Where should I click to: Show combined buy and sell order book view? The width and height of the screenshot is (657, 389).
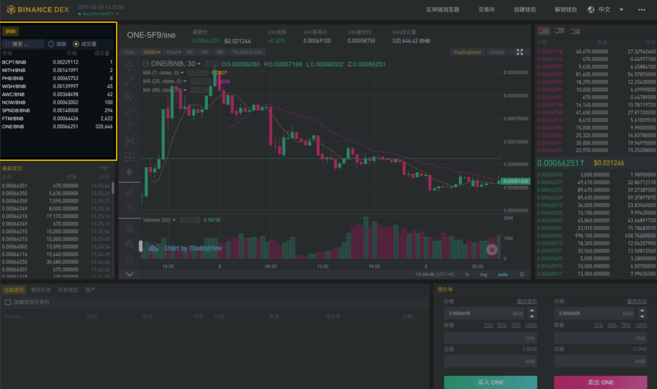coord(544,31)
